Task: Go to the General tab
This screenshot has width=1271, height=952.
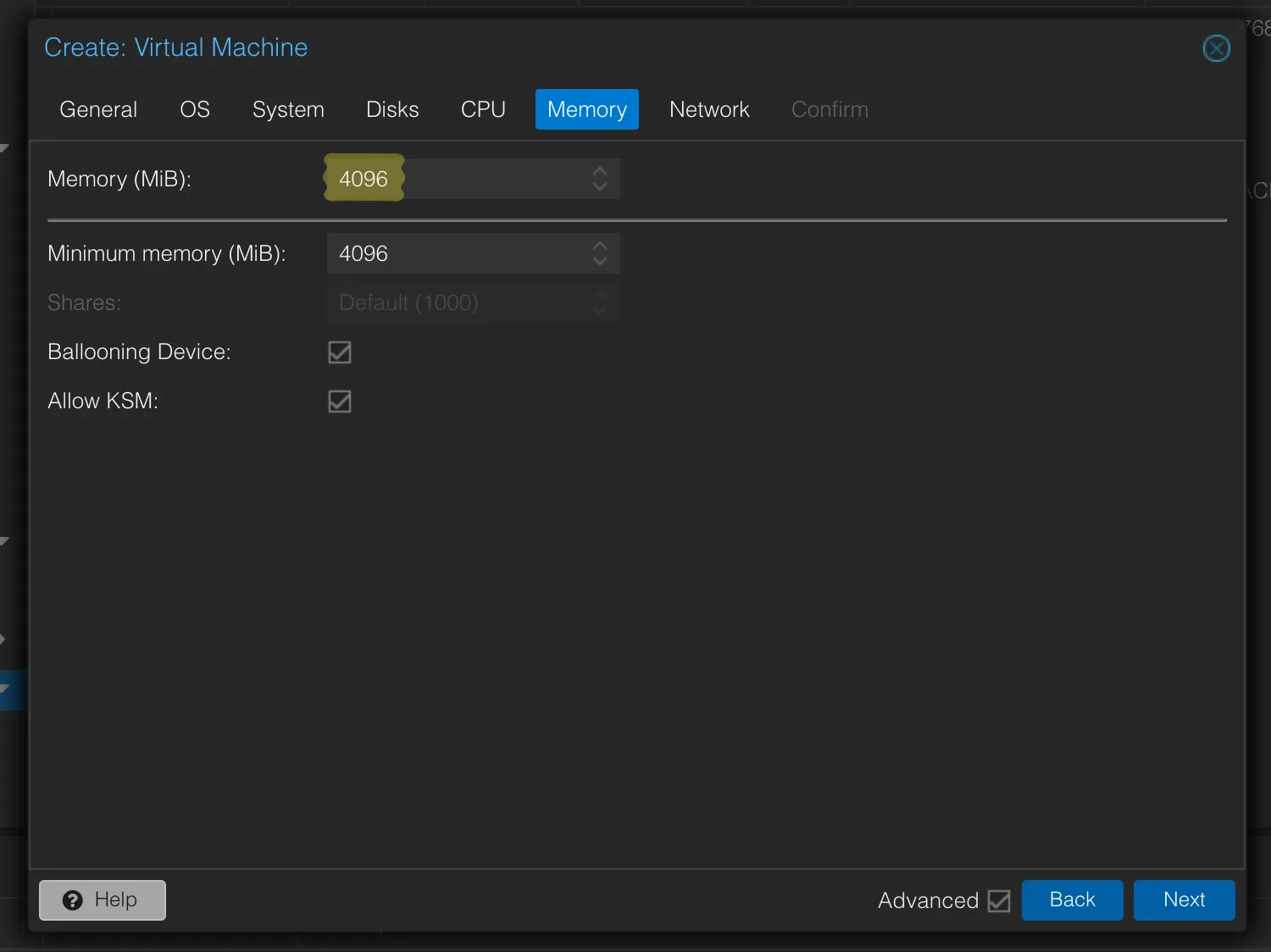Action: click(98, 109)
